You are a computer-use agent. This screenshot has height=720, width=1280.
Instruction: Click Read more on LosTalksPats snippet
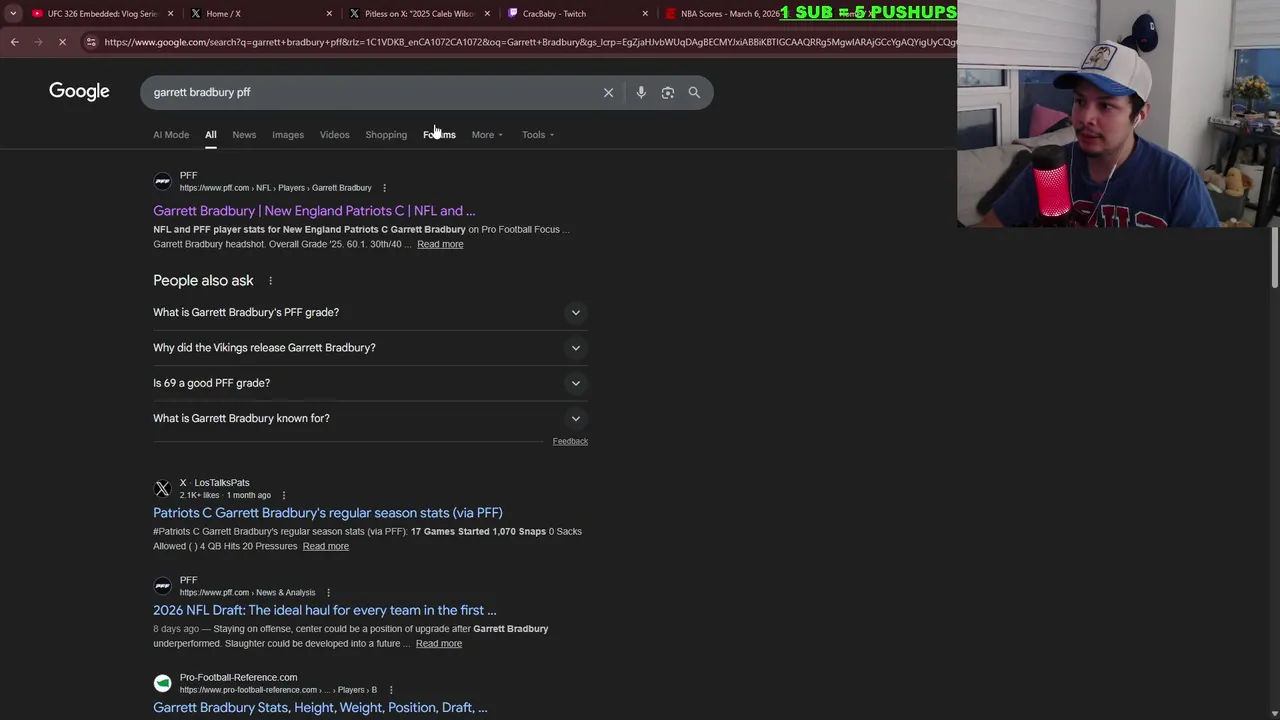(325, 546)
